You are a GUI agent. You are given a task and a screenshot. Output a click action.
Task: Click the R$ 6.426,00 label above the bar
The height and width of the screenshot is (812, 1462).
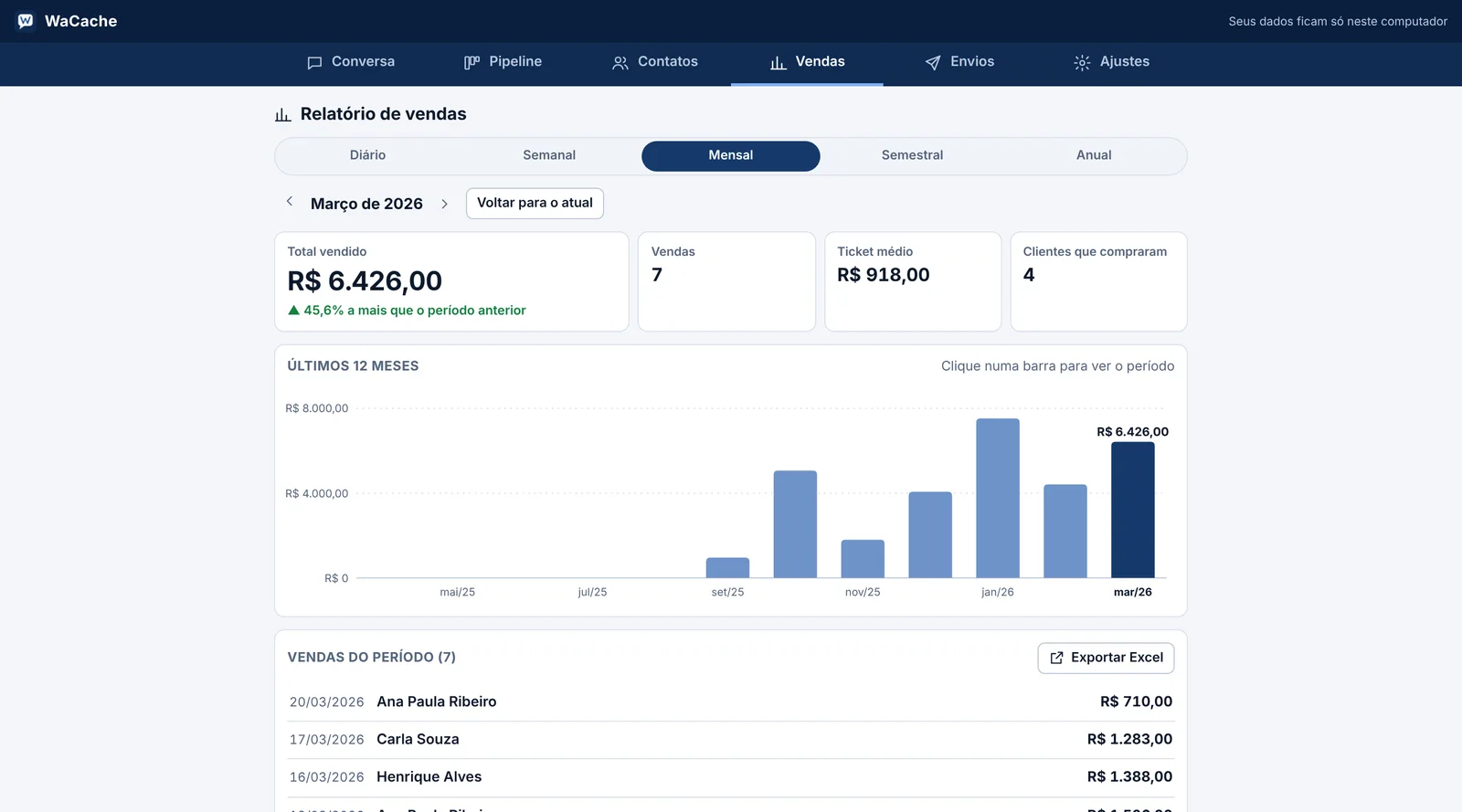pos(1132,432)
